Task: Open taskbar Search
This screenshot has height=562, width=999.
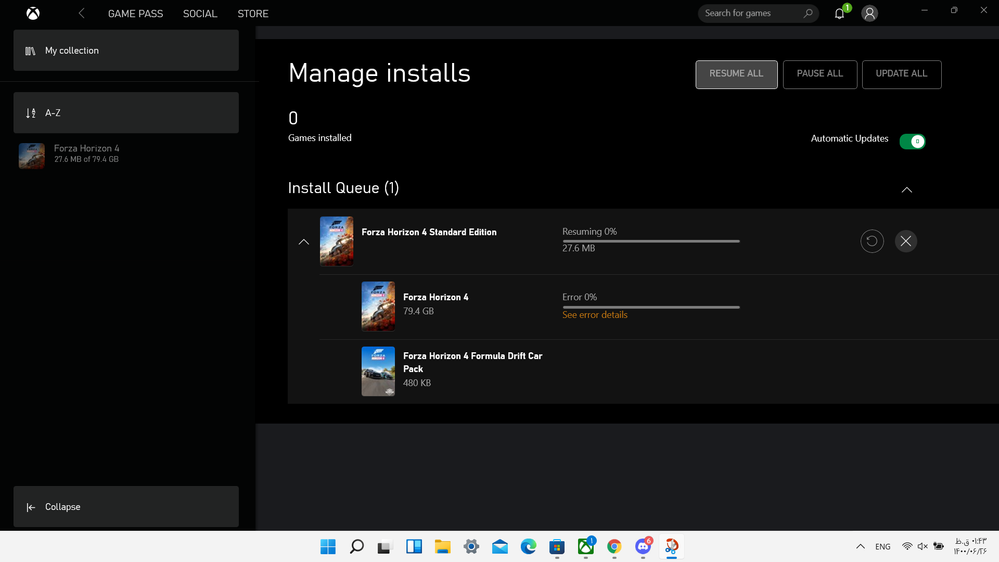Action: [x=357, y=547]
